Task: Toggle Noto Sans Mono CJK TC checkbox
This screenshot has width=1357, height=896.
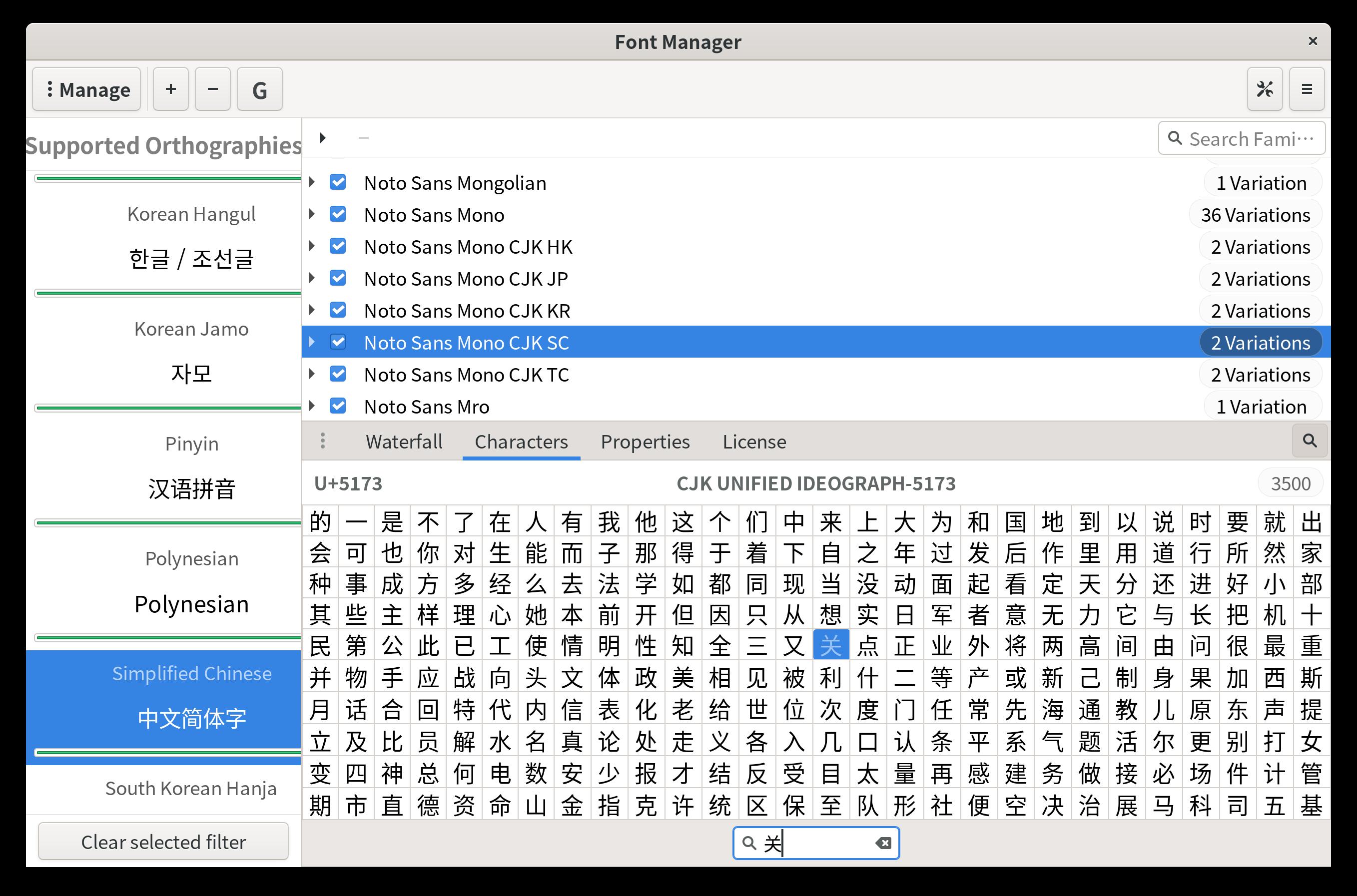Action: (338, 374)
